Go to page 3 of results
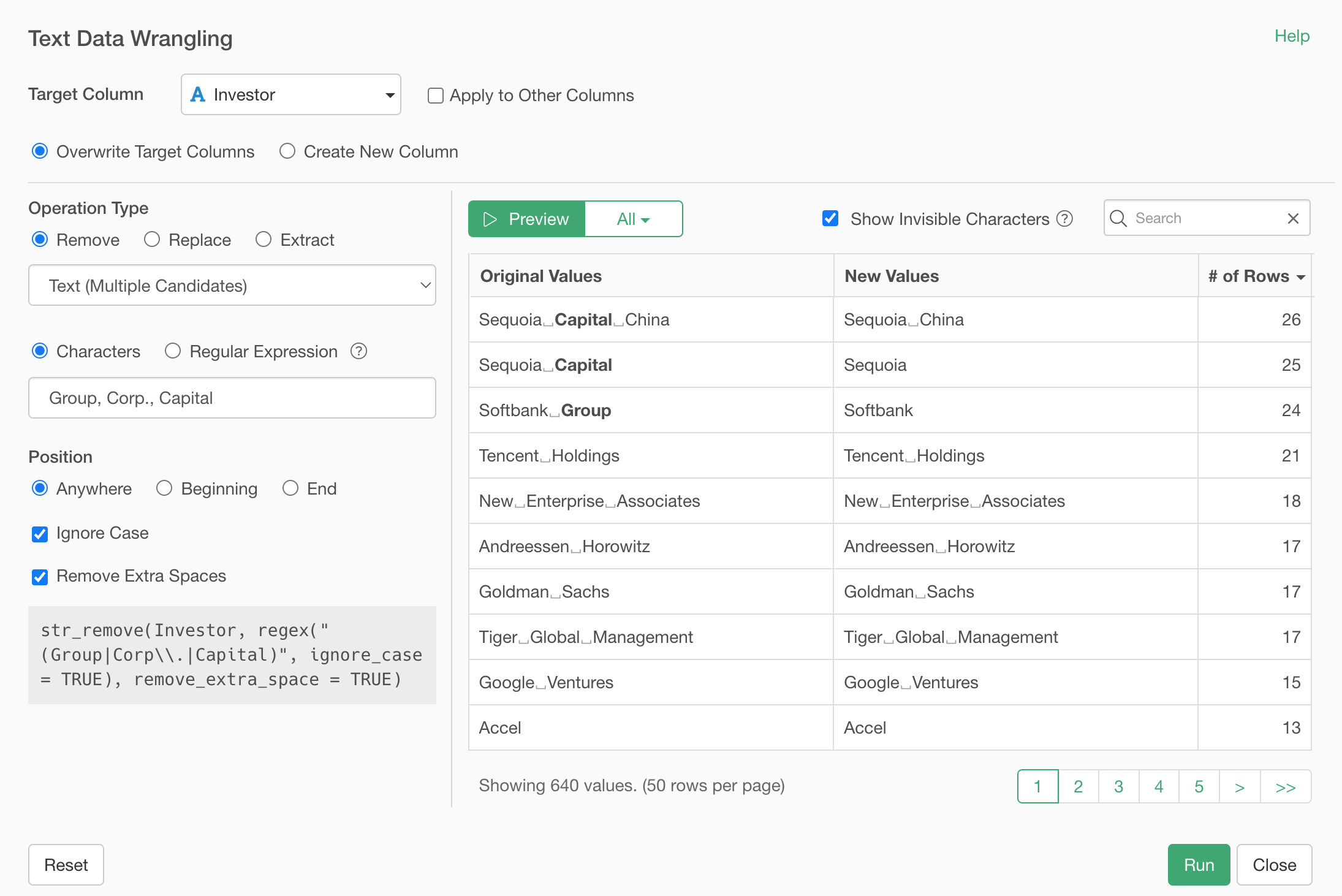 click(1118, 786)
